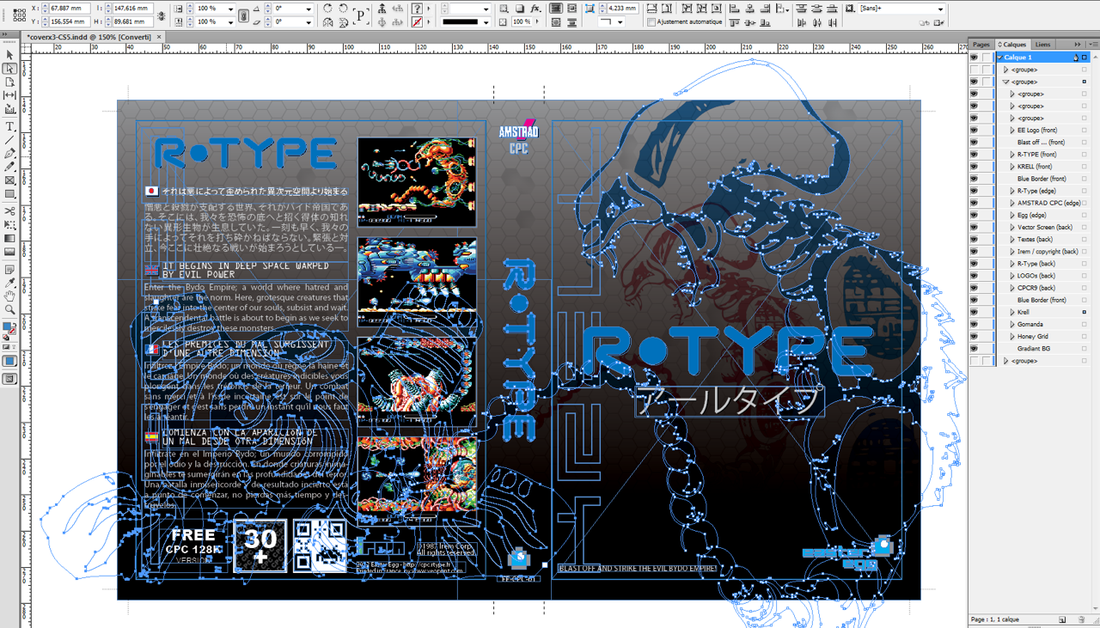Click the fill/stroke color swatch in toolbox

8,328
